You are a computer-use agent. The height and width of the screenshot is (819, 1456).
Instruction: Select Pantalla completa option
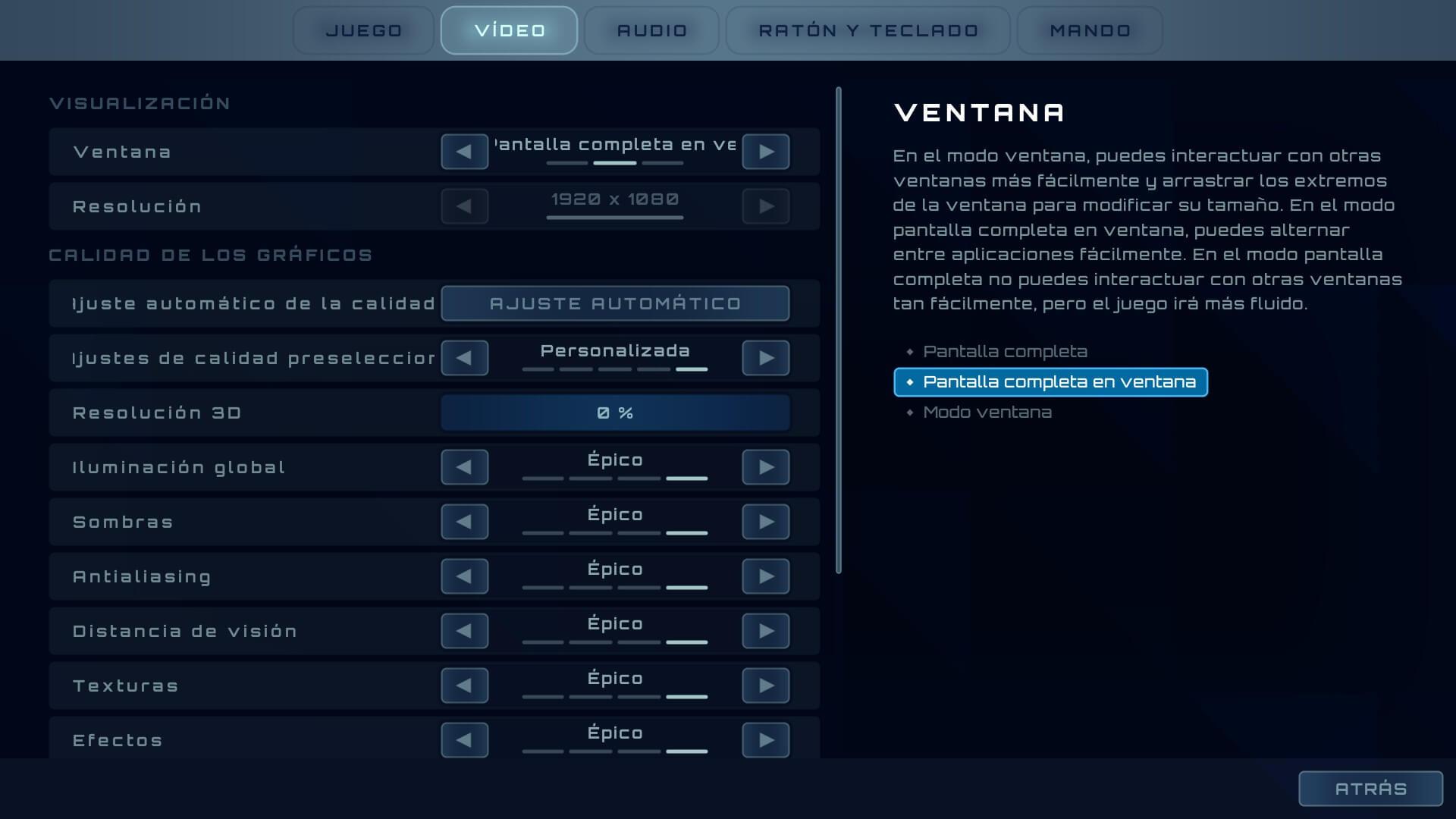pyautogui.click(x=1005, y=352)
